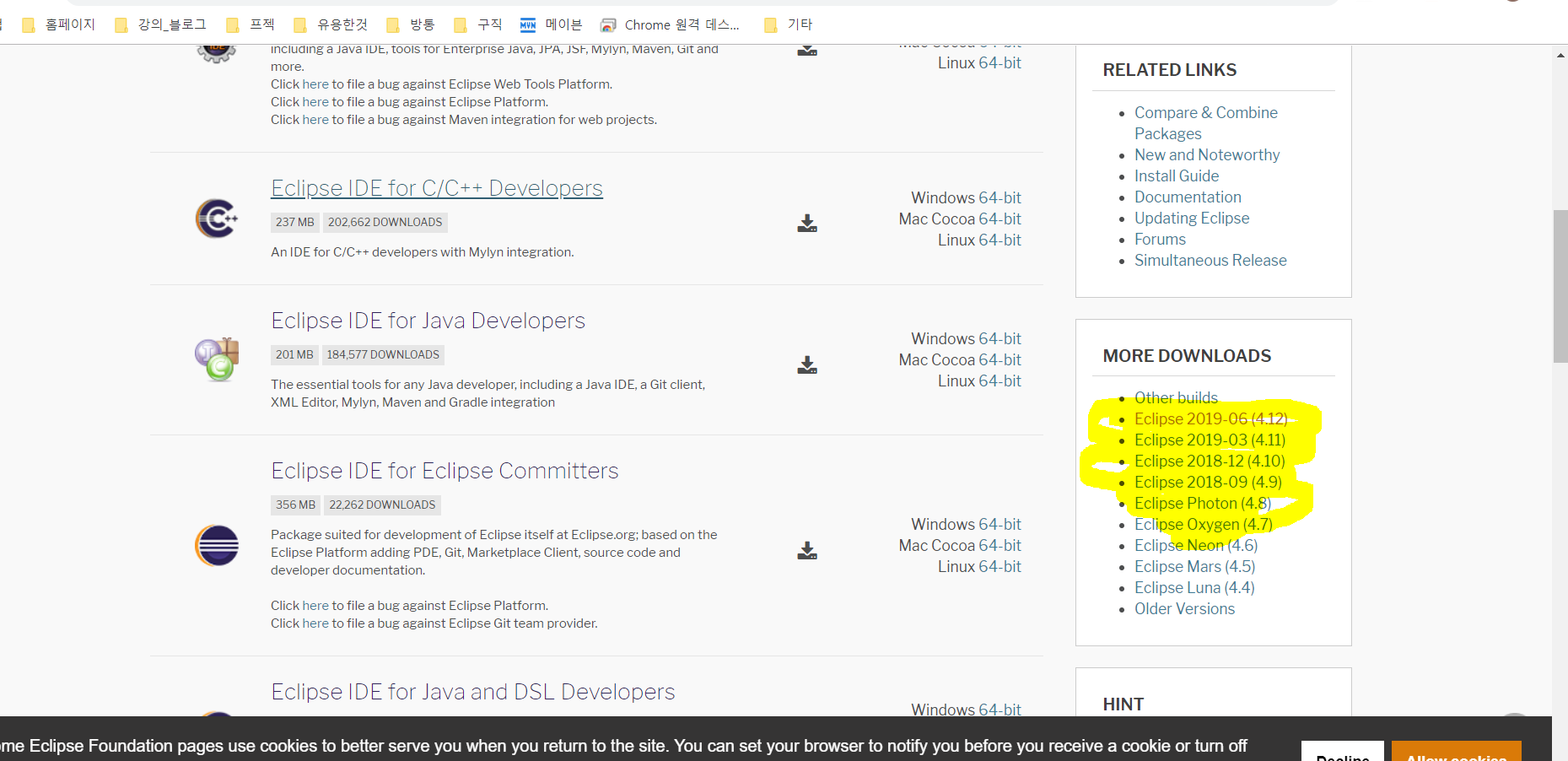Open Eclipse IDE for C/C++ Developers link
The width and height of the screenshot is (1568, 761).
point(437,187)
